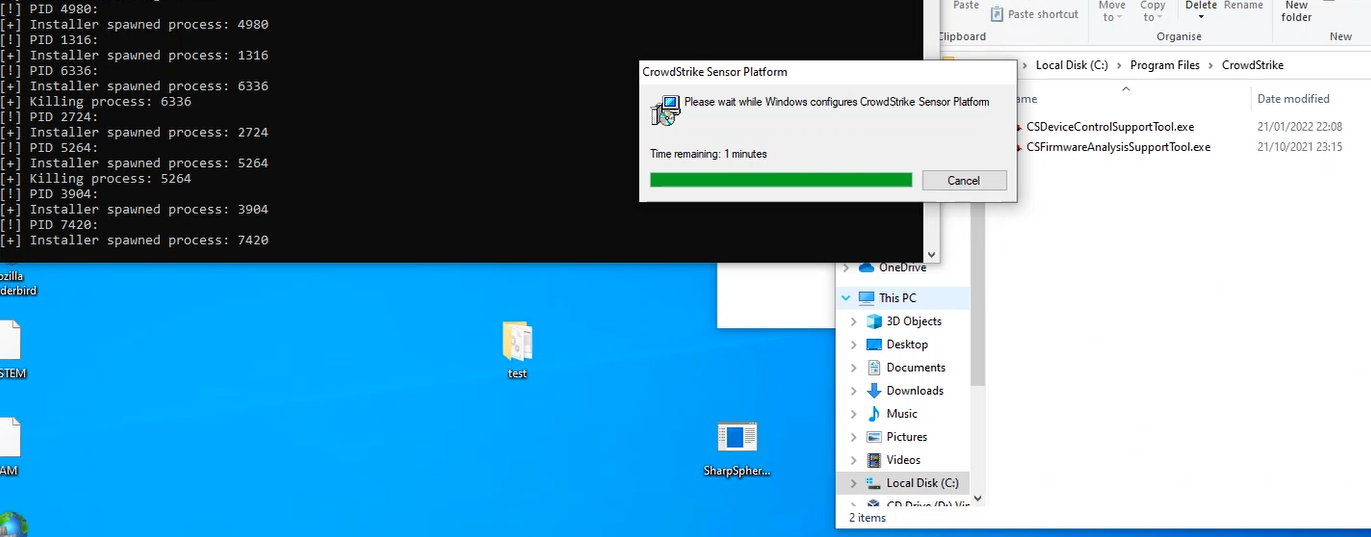Select Videos label in navigation tree
Image resolution: width=1371 pixels, height=537 pixels.
point(904,460)
